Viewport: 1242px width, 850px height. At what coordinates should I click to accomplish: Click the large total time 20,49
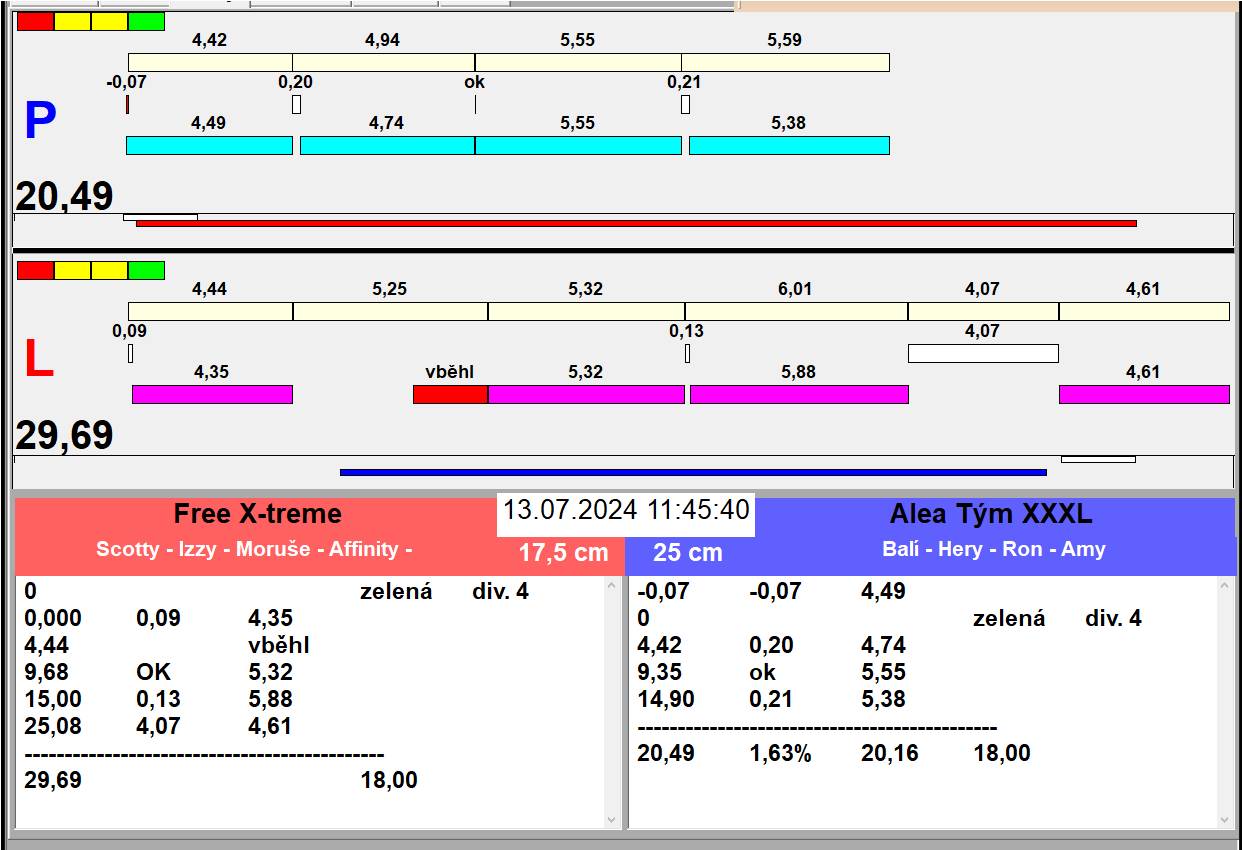[64, 196]
